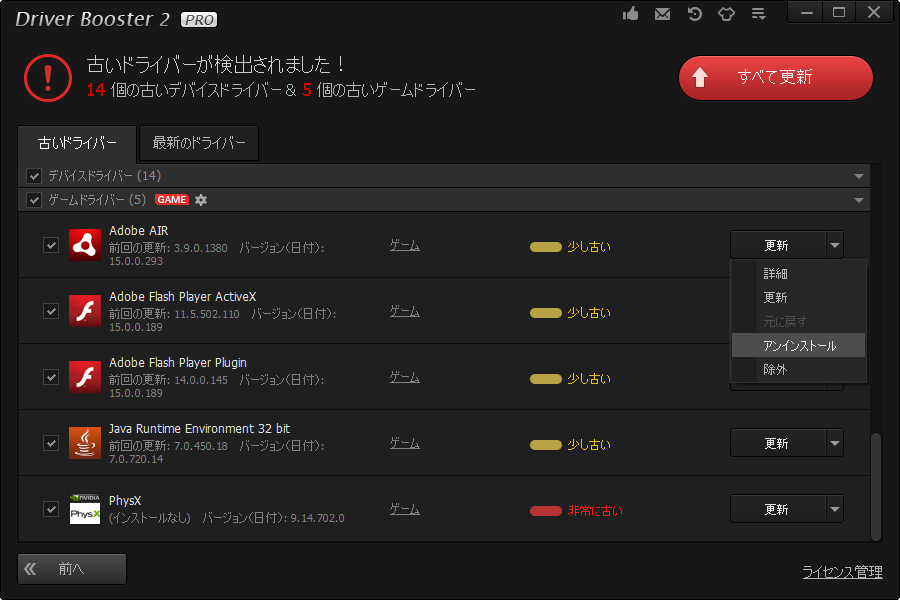This screenshot has width=900, height=600.
Task: Click the 少し古い status for Flash ActiveX
Action: click(x=589, y=313)
